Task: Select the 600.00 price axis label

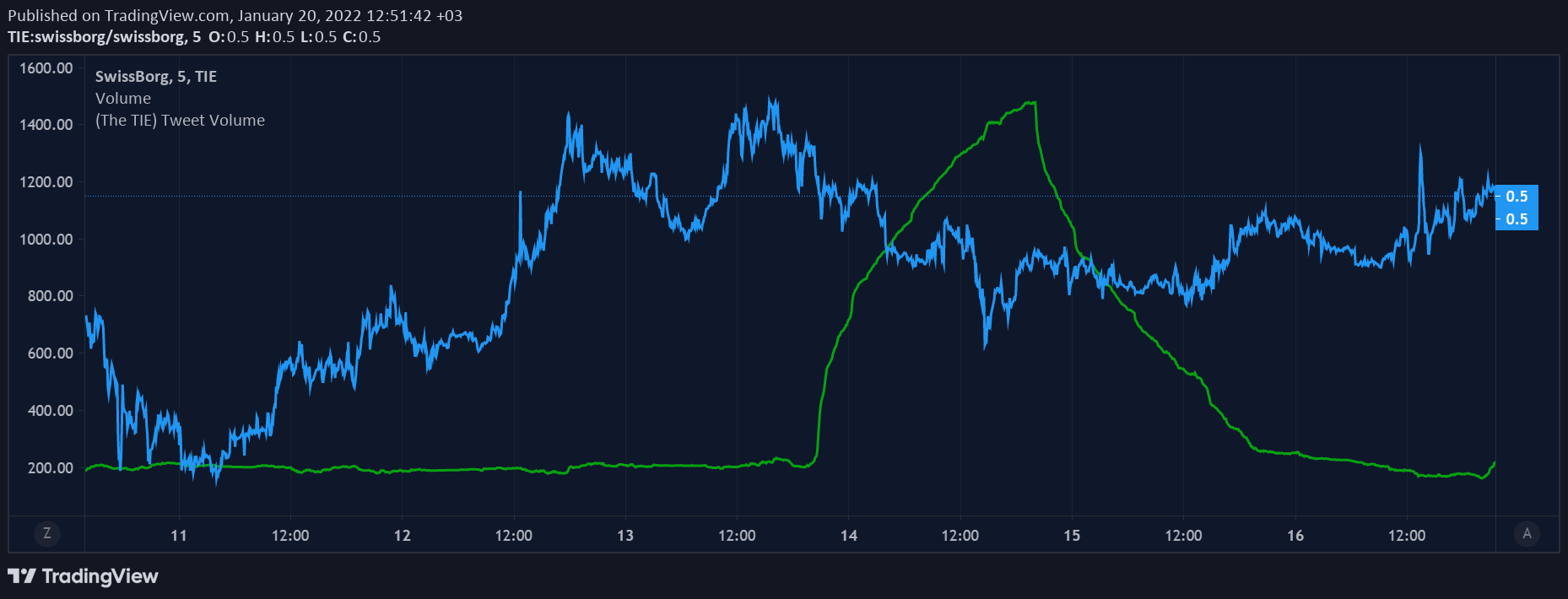Action: click(x=50, y=353)
